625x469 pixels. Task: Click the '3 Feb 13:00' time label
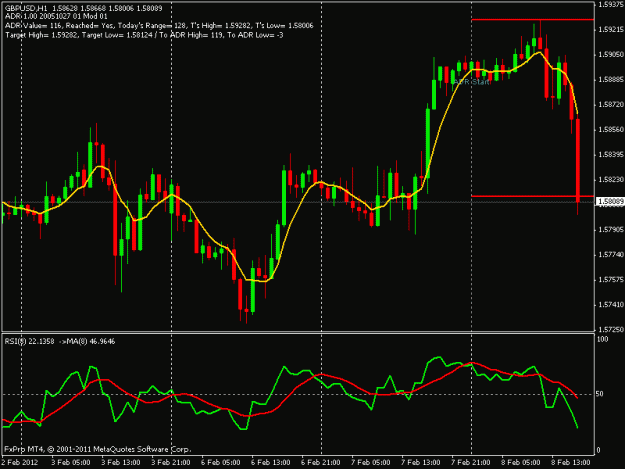(x=120, y=462)
